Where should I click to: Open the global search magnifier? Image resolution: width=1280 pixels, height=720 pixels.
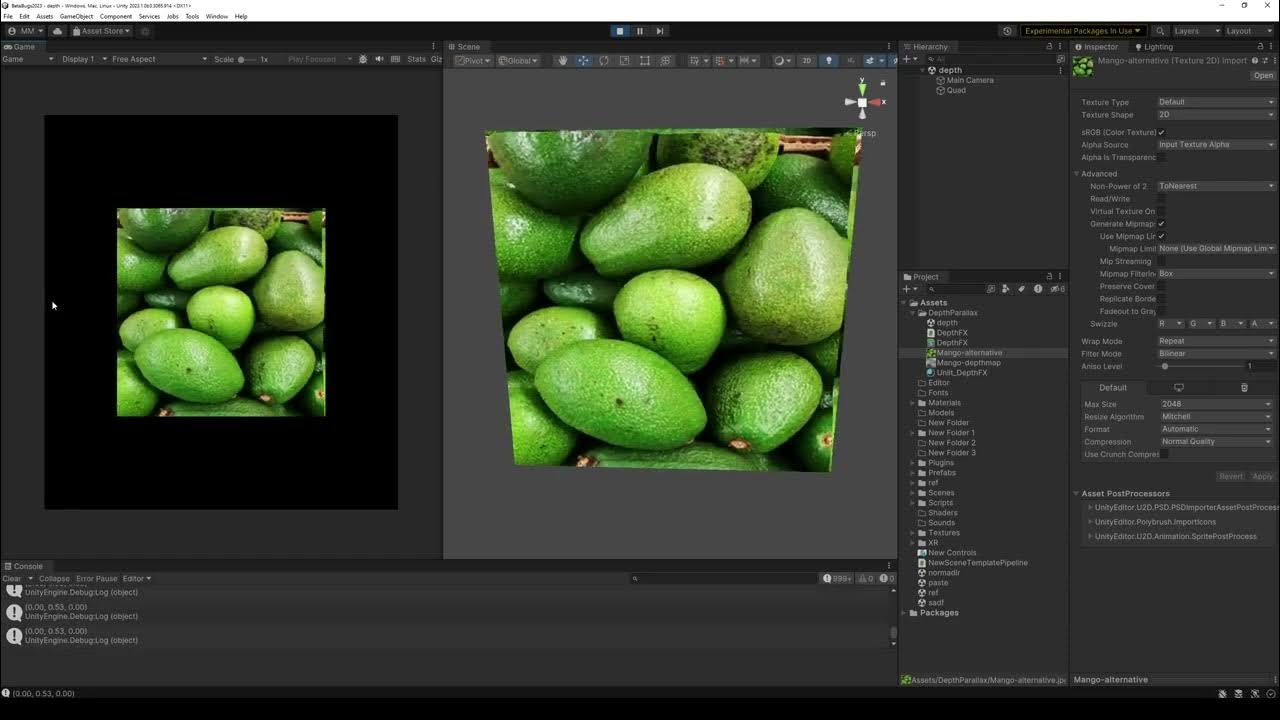tap(1160, 31)
